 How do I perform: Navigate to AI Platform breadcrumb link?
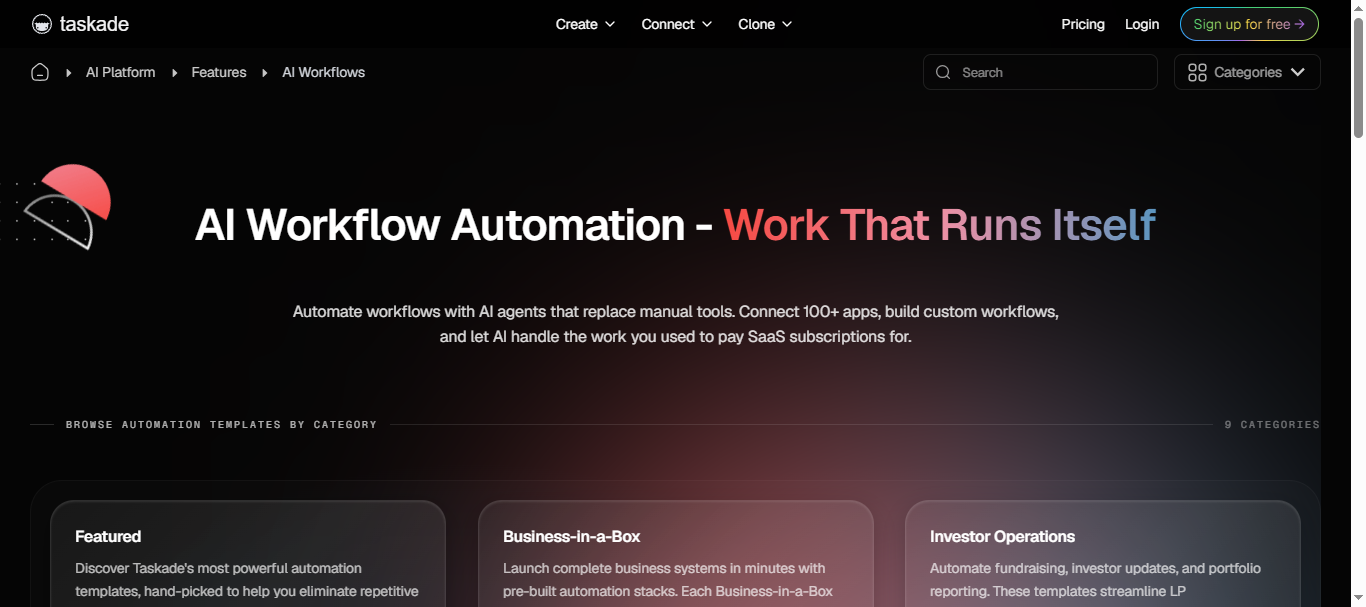[121, 72]
